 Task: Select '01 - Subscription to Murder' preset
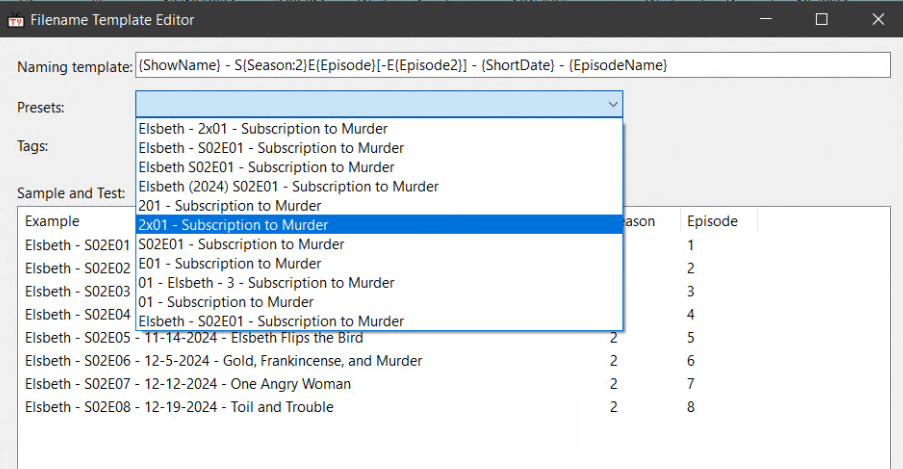click(x=226, y=302)
